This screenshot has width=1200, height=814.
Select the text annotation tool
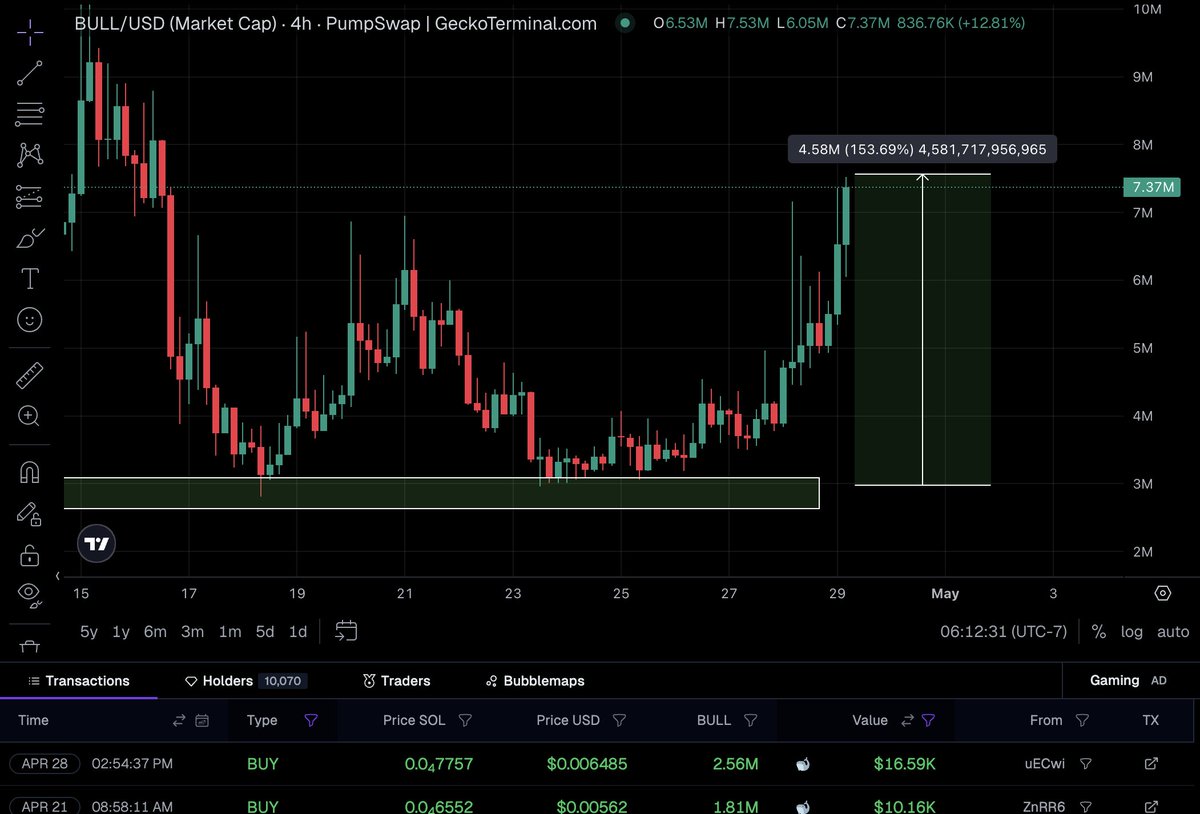tap(30, 279)
